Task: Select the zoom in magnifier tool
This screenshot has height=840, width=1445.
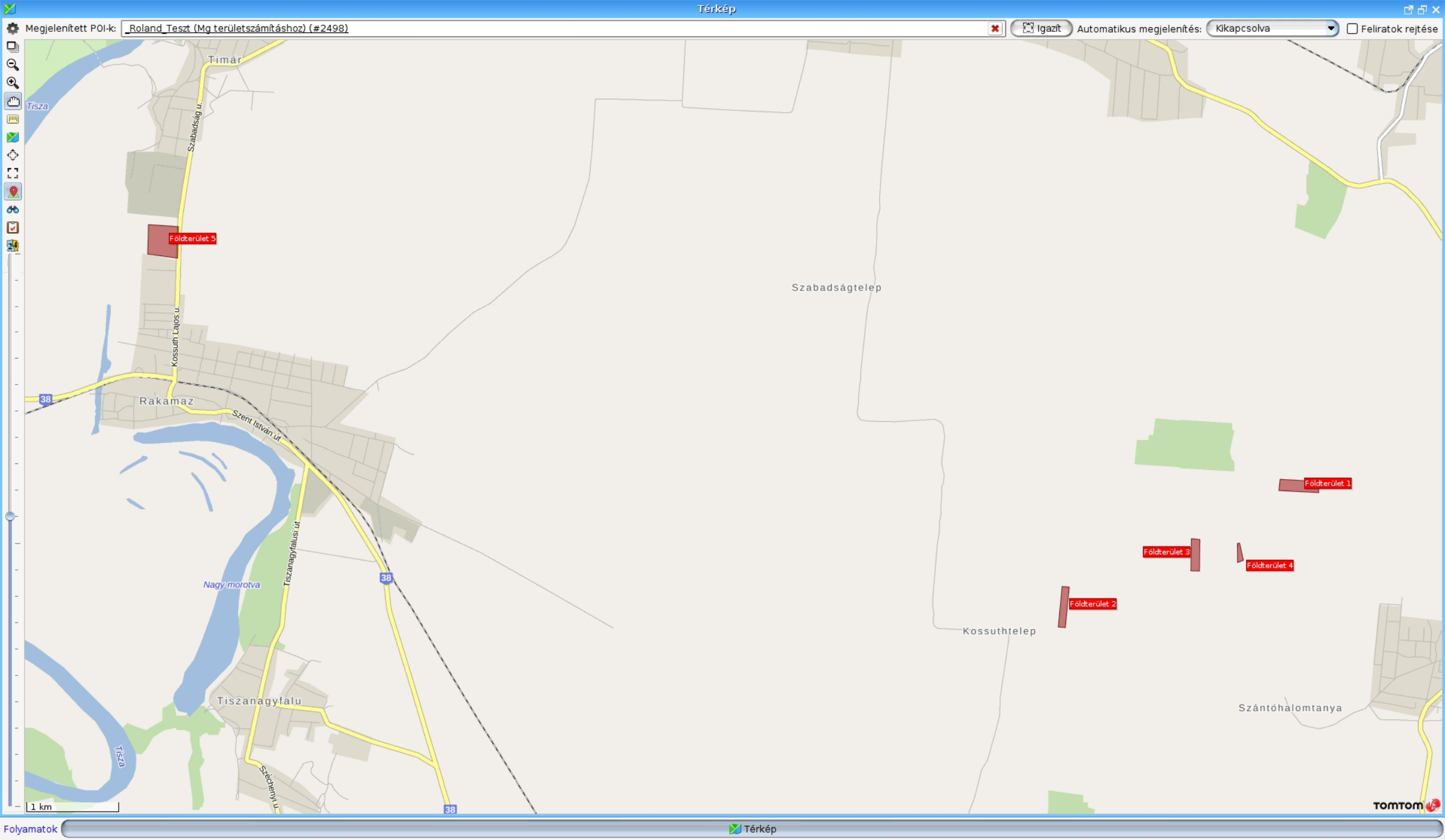Action: pos(13,83)
